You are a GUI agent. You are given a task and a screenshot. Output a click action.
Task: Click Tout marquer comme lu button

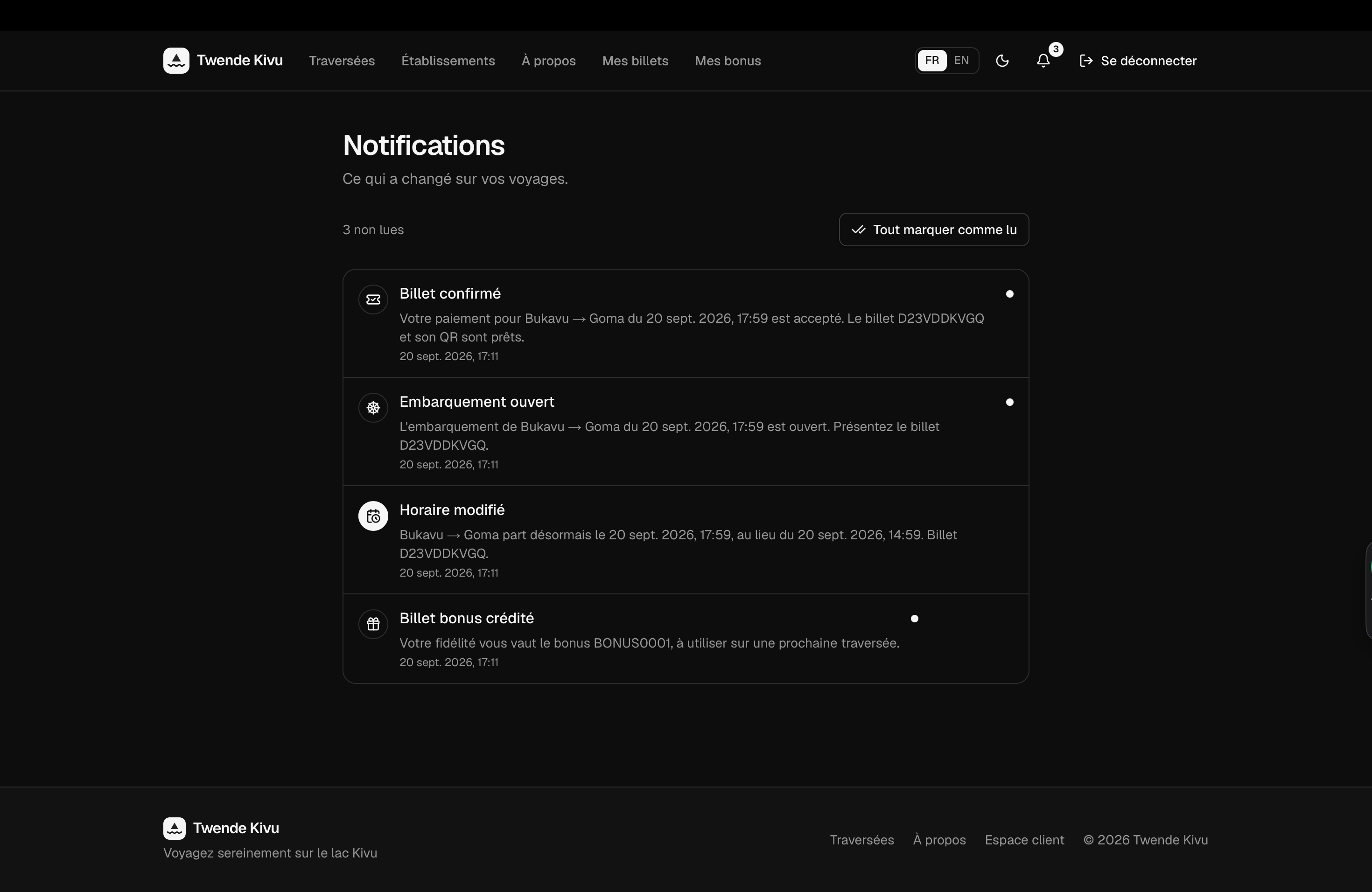[934, 230]
